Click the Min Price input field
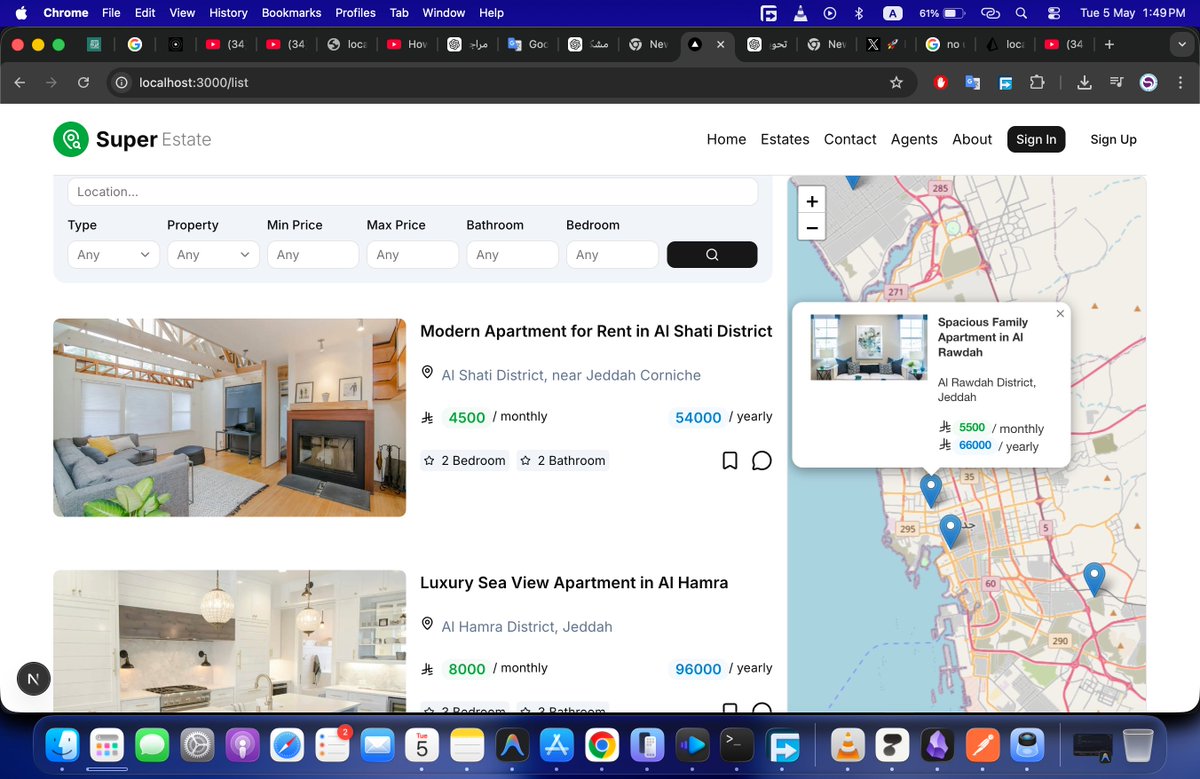Screen dimensions: 1200x779 pyautogui.click(x=313, y=255)
